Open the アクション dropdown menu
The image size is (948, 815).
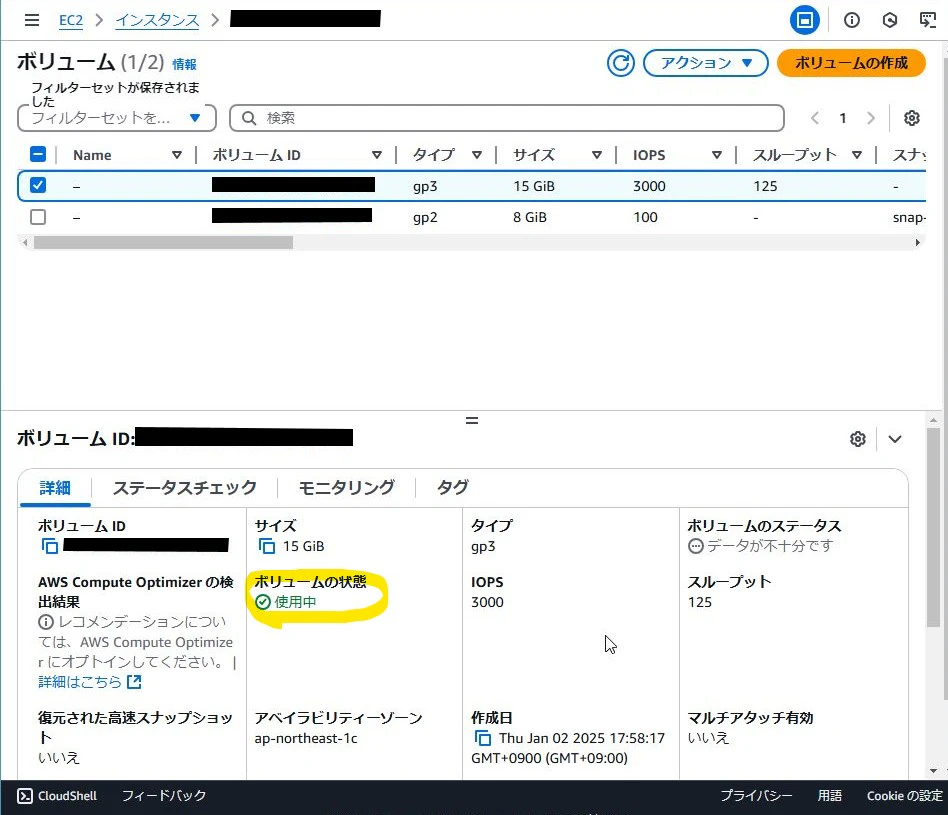click(706, 63)
